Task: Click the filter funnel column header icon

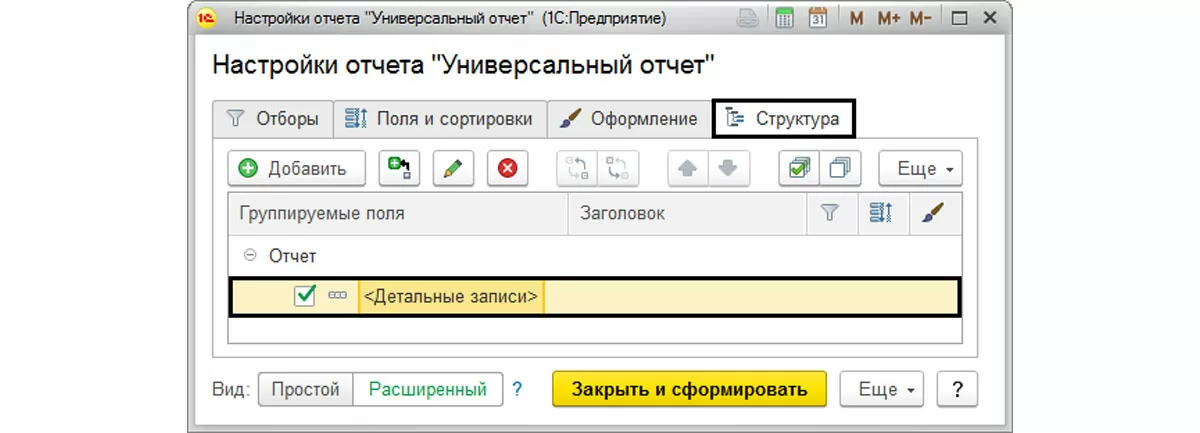Action: [829, 213]
